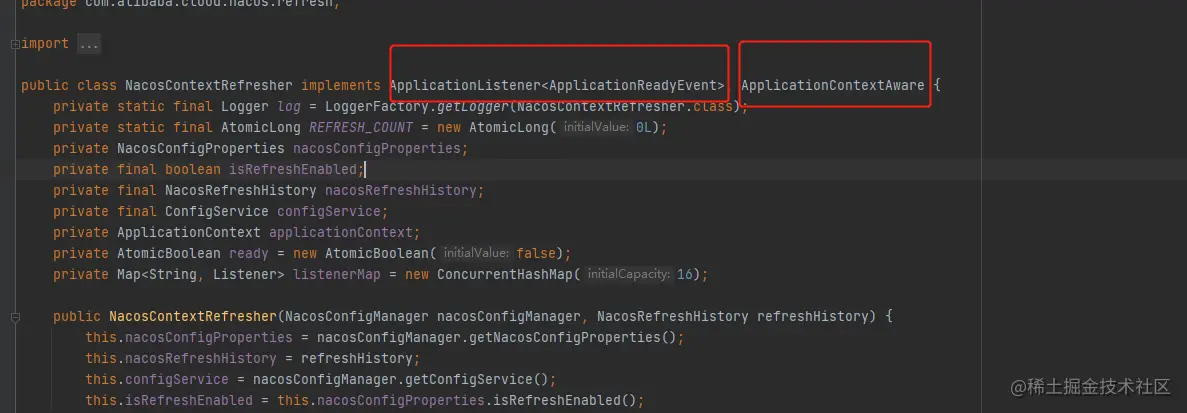Screen dimensions: 1187x413
Task: Click the 'initialValue: false' parameter hint
Action: [498, 253]
